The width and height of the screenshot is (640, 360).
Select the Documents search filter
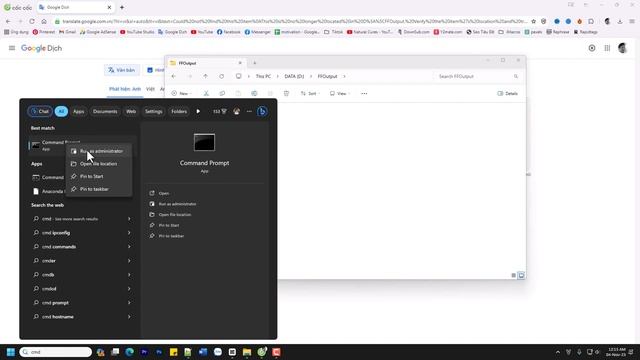(x=105, y=111)
